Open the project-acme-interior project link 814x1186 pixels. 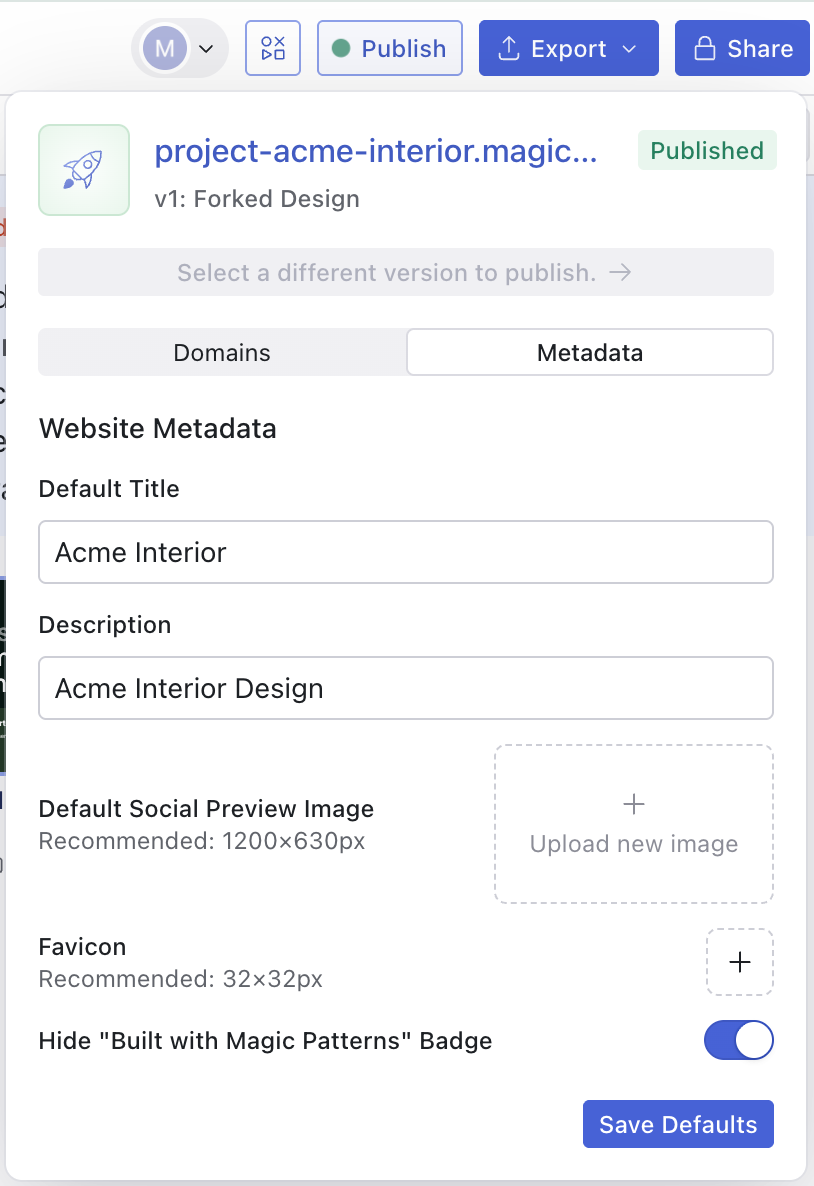point(378,150)
